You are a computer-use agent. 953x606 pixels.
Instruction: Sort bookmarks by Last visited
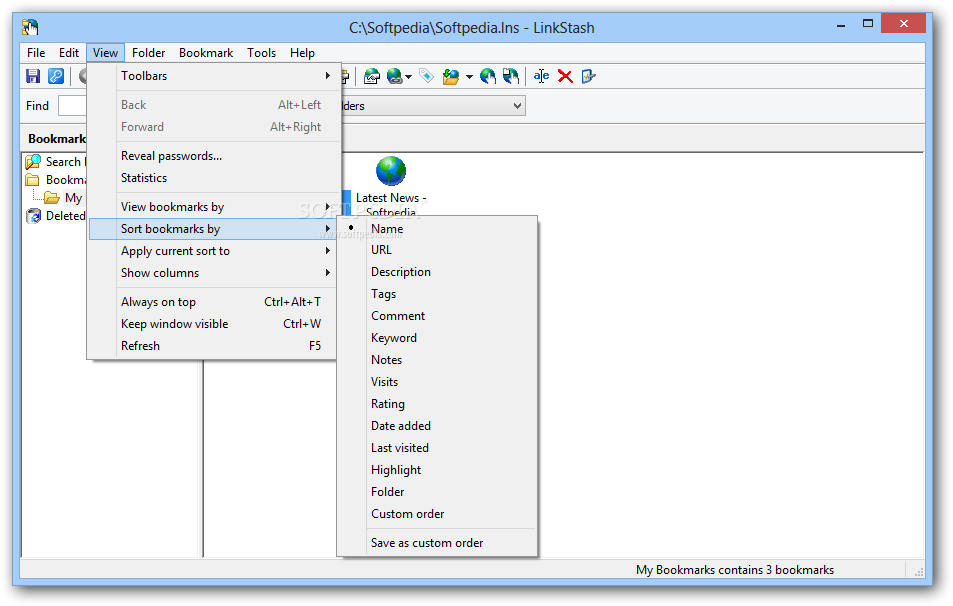[437, 448]
